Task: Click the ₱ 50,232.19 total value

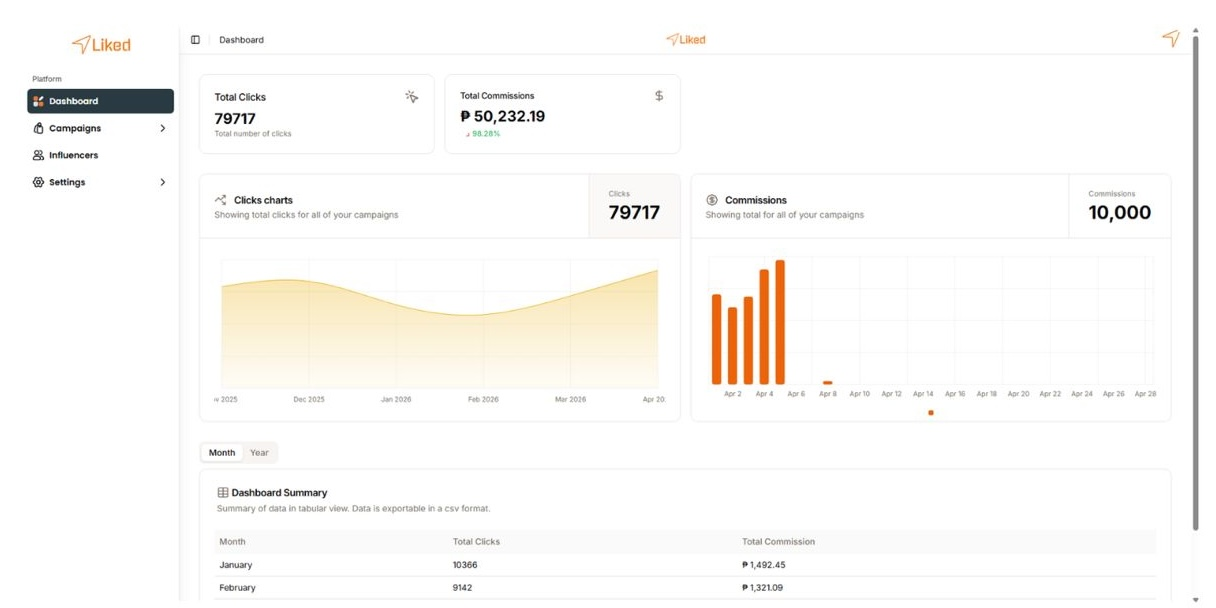Action: 502,116
